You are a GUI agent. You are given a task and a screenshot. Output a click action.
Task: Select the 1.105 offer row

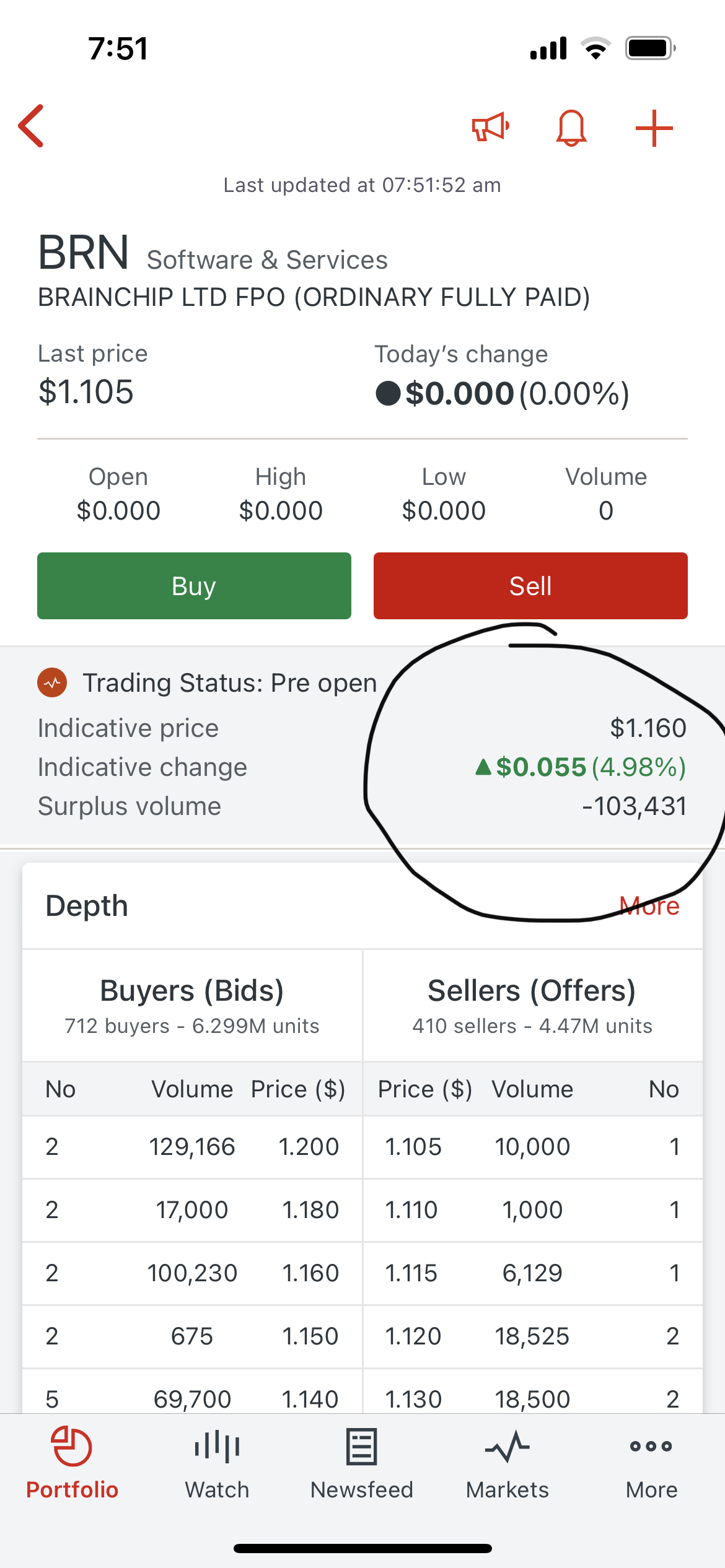[532, 1147]
